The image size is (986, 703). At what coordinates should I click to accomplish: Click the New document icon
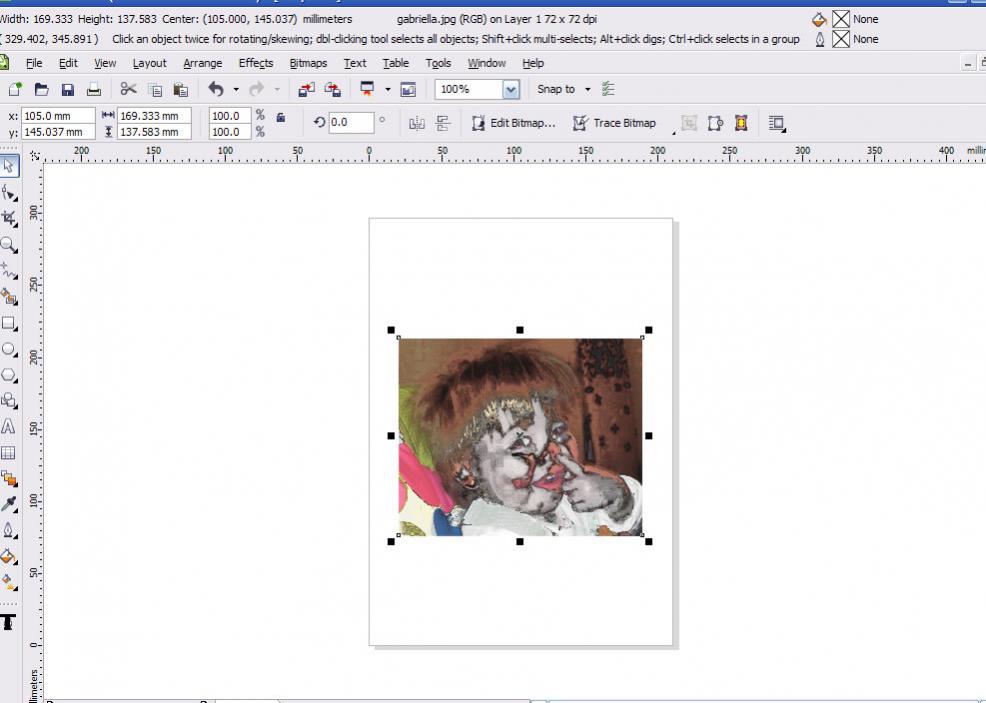[x=15, y=89]
